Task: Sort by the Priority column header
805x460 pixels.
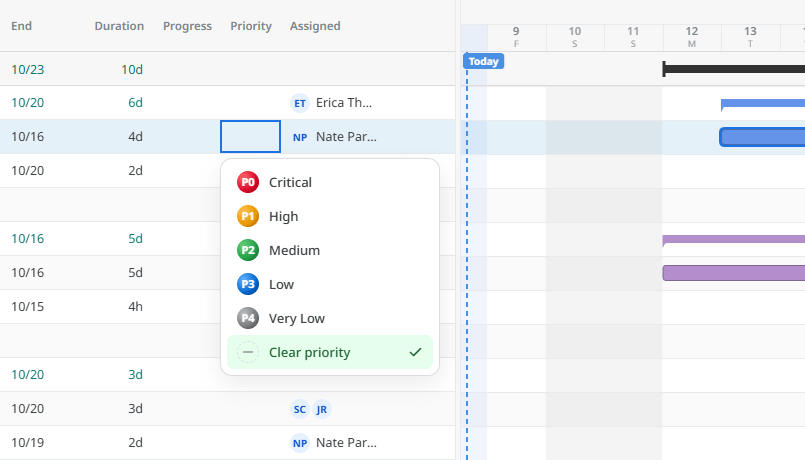Action: pos(251,26)
